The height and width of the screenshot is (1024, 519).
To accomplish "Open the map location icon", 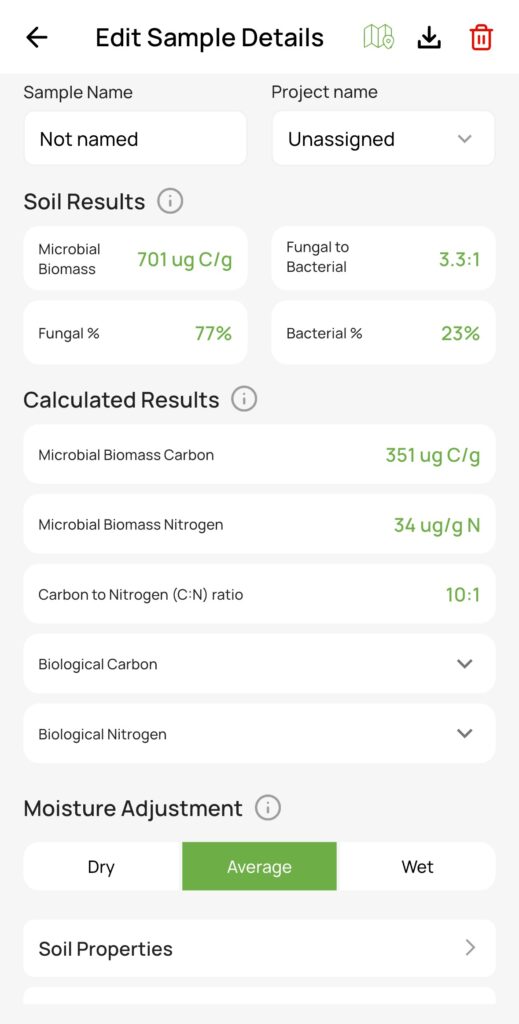I will pos(378,37).
